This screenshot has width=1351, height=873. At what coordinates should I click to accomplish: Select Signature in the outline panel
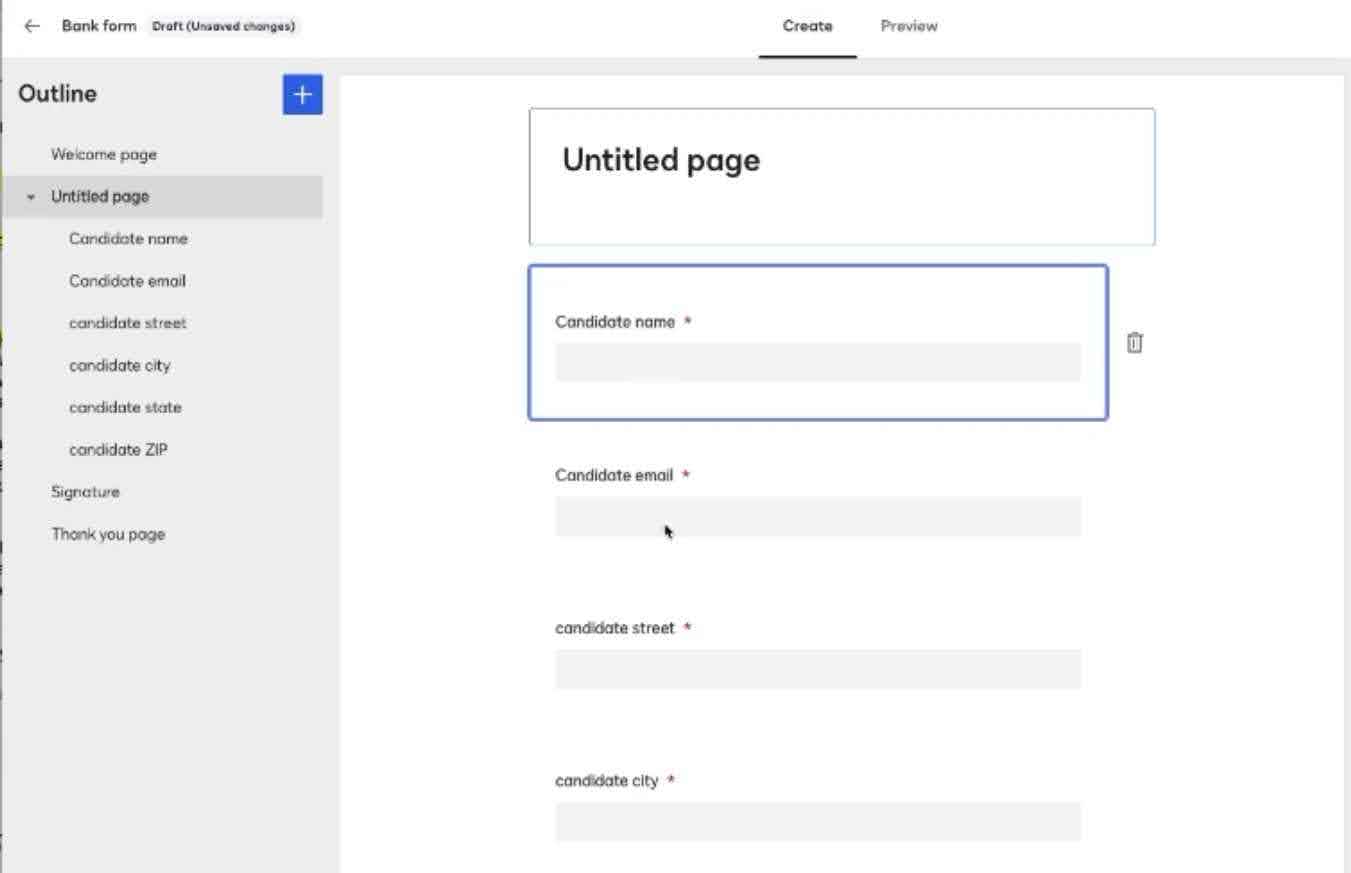coord(85,491)
